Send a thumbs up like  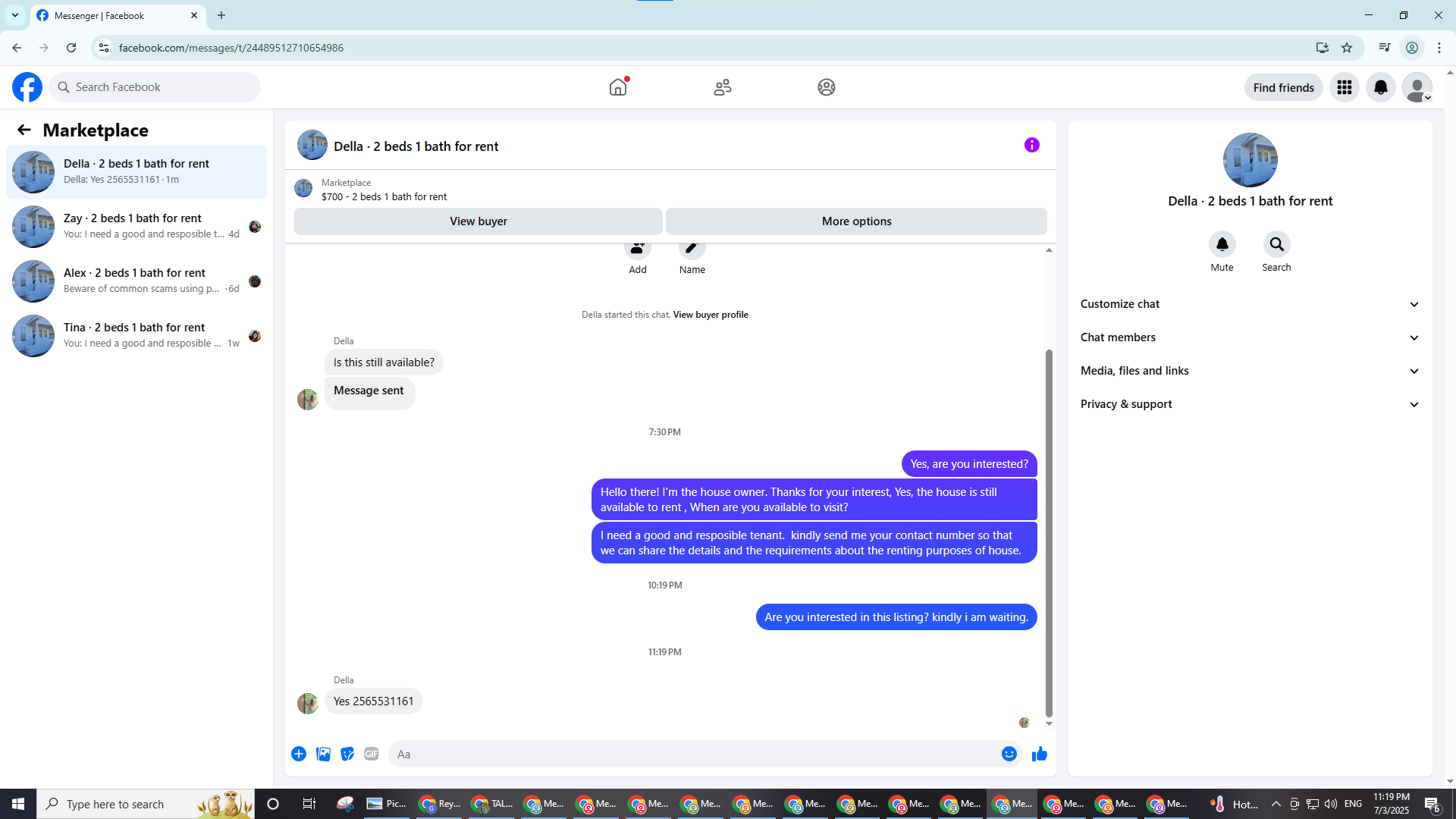(x=1039, y=754)
